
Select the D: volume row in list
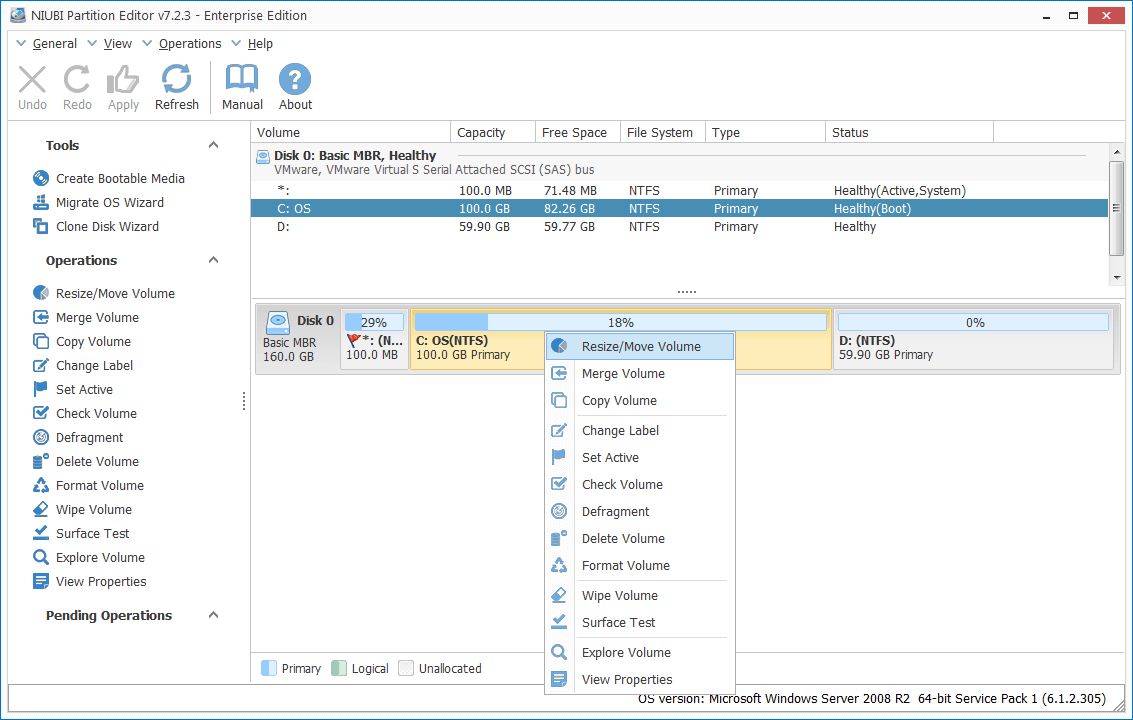[x=679, y=226]
